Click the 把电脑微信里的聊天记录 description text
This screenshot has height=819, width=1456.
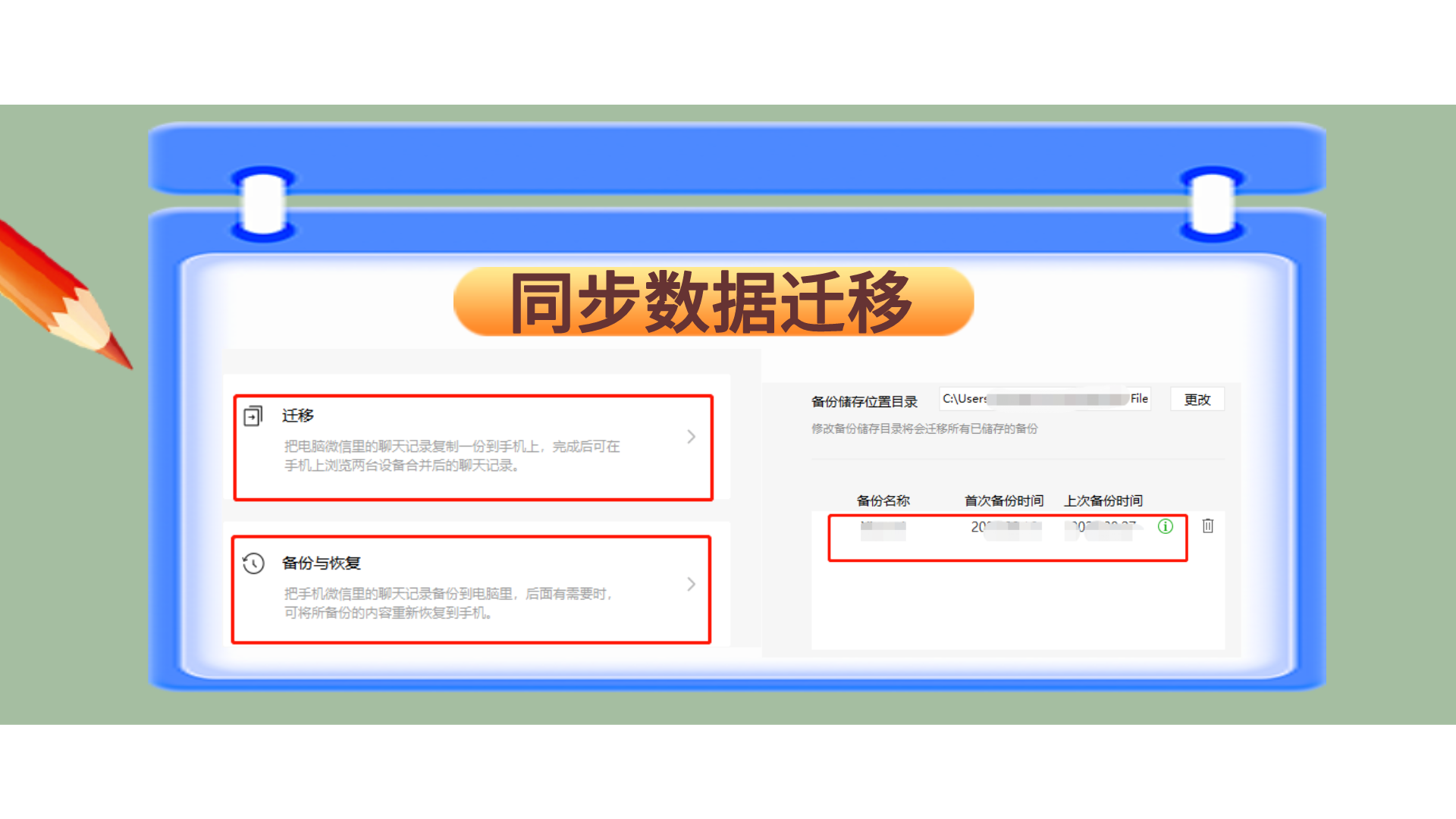point(452,456)
